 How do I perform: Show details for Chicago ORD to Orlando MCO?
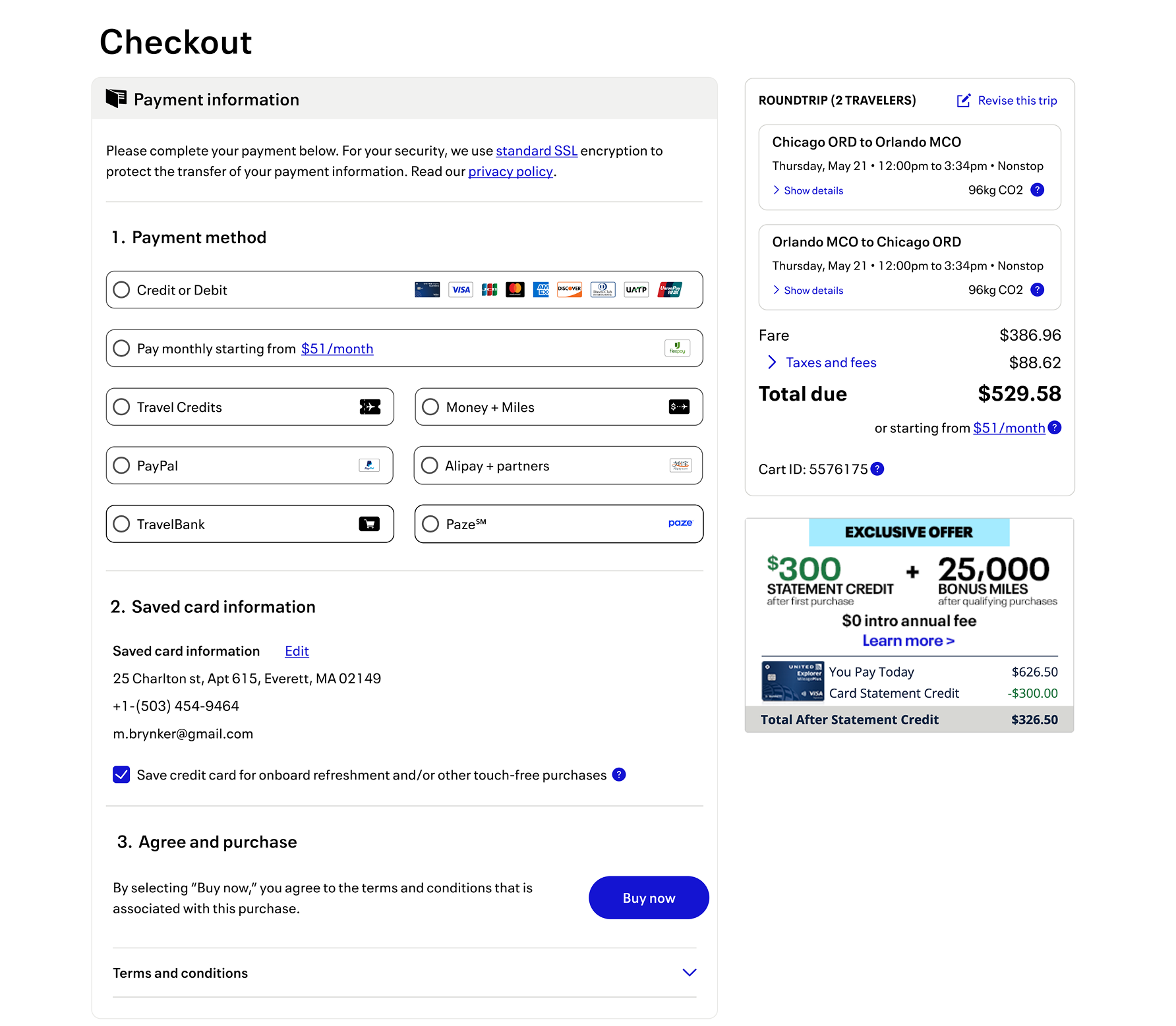coord(808,190)
